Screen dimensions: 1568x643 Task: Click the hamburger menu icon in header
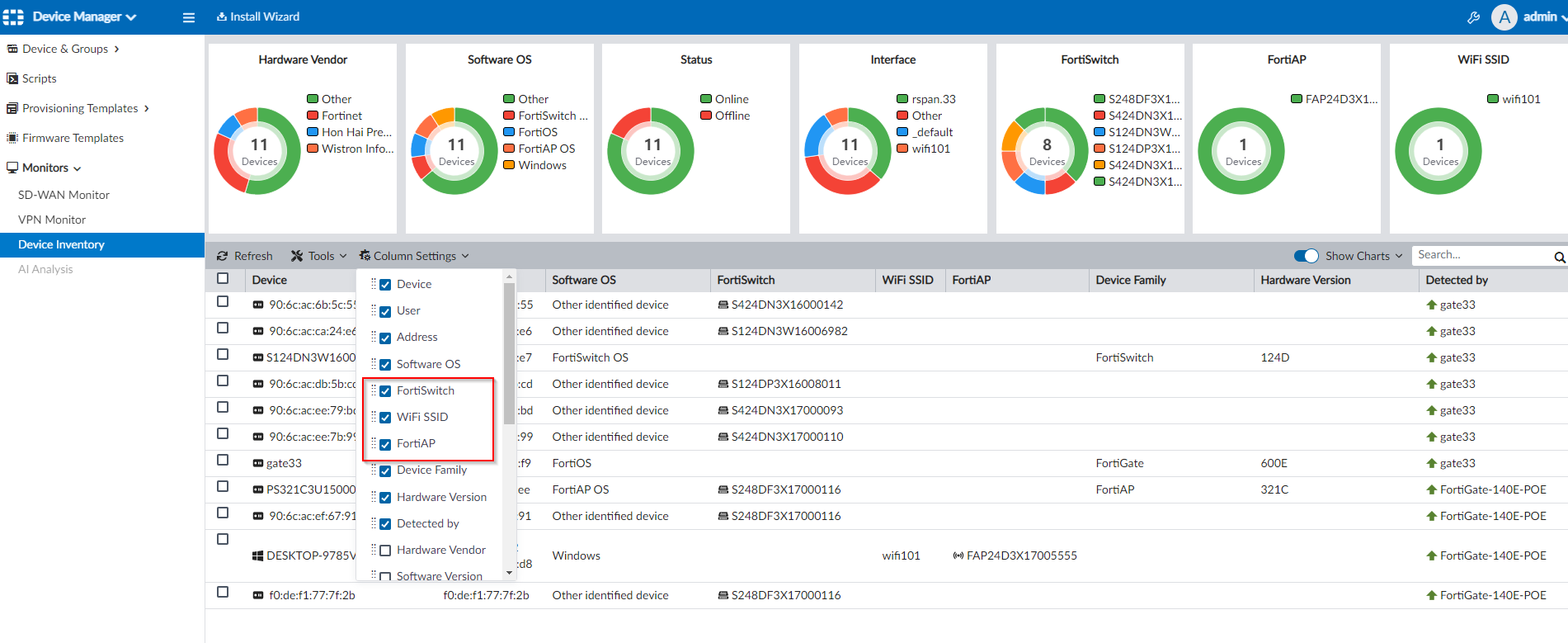[x=189, y=17]
